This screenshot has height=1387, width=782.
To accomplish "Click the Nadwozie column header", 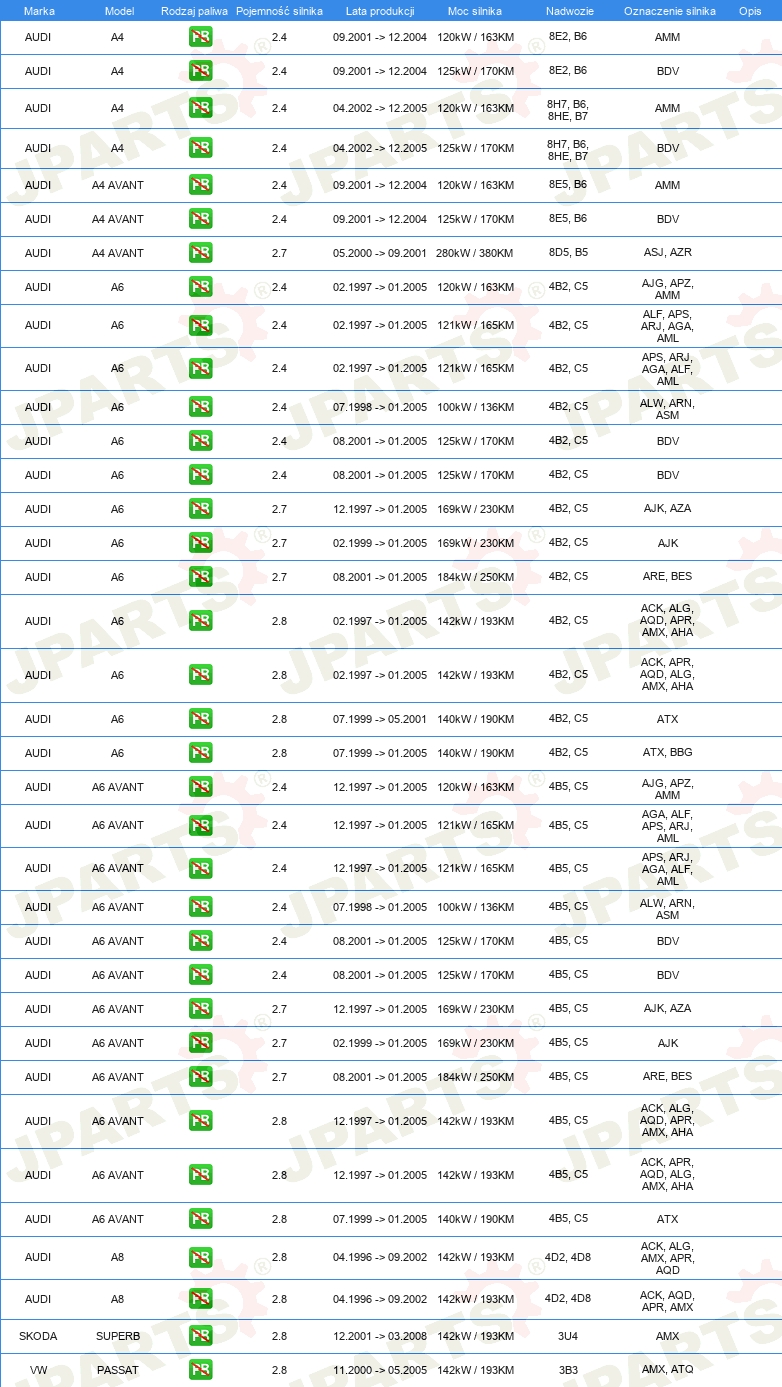I will coord(569,11).
